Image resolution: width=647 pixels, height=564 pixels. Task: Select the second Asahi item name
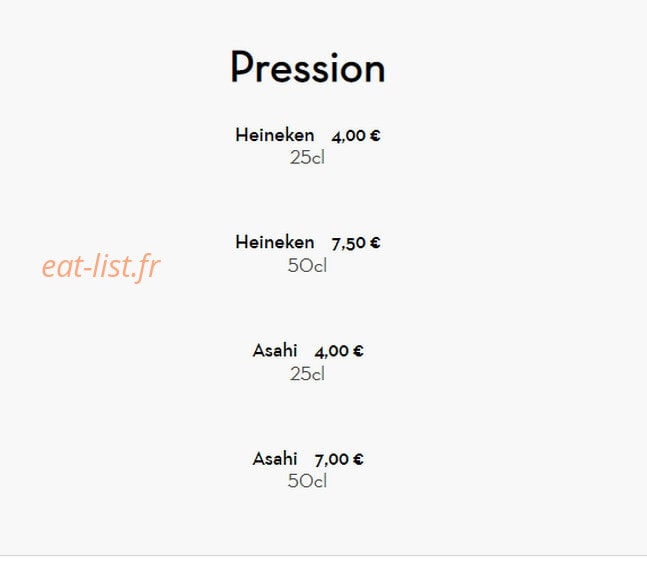(275, 459)
